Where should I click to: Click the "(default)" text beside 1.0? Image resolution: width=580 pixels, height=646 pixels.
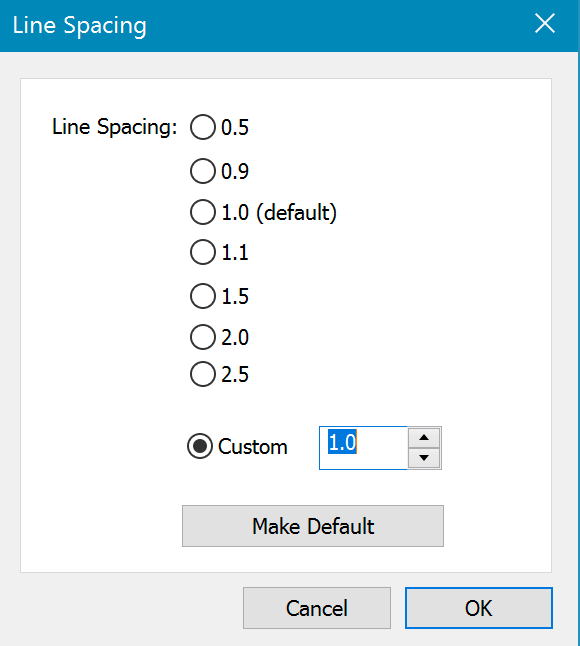[297, 213]
